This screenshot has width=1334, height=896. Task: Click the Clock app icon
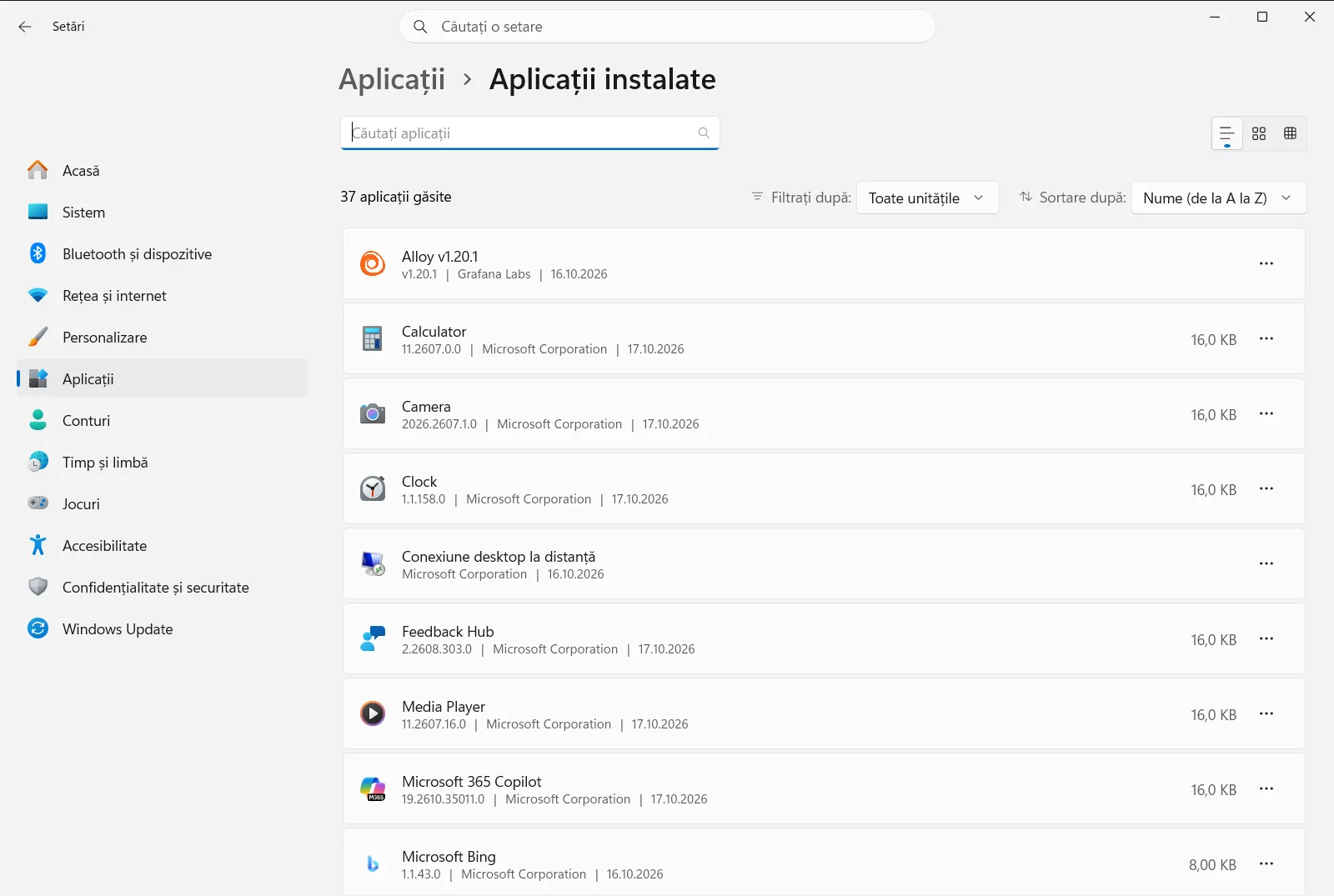pyautogui.click(x=373, y=488)
